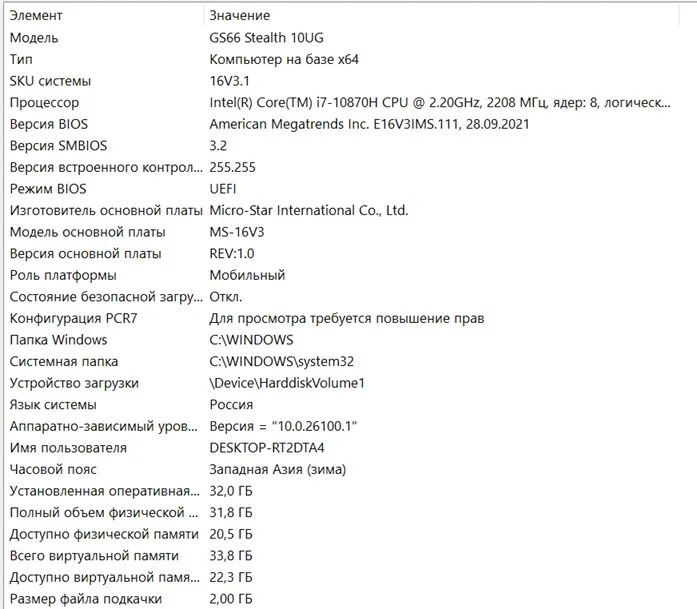697x609 pixels.
Task: Click the SMBIOS value '3.2'
Action: (x=218, y=146)
